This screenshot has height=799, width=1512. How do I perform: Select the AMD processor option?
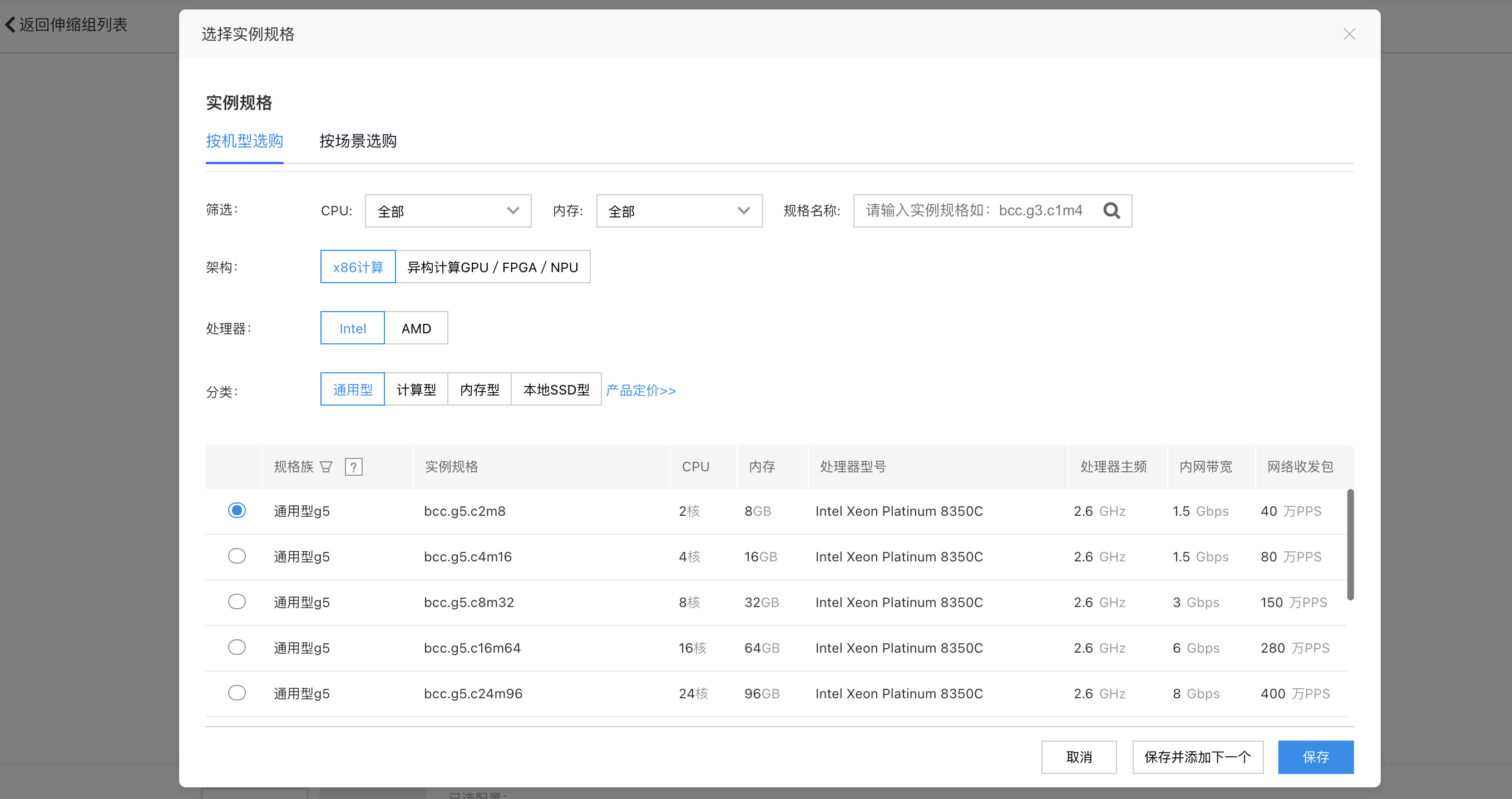point(416,328)
